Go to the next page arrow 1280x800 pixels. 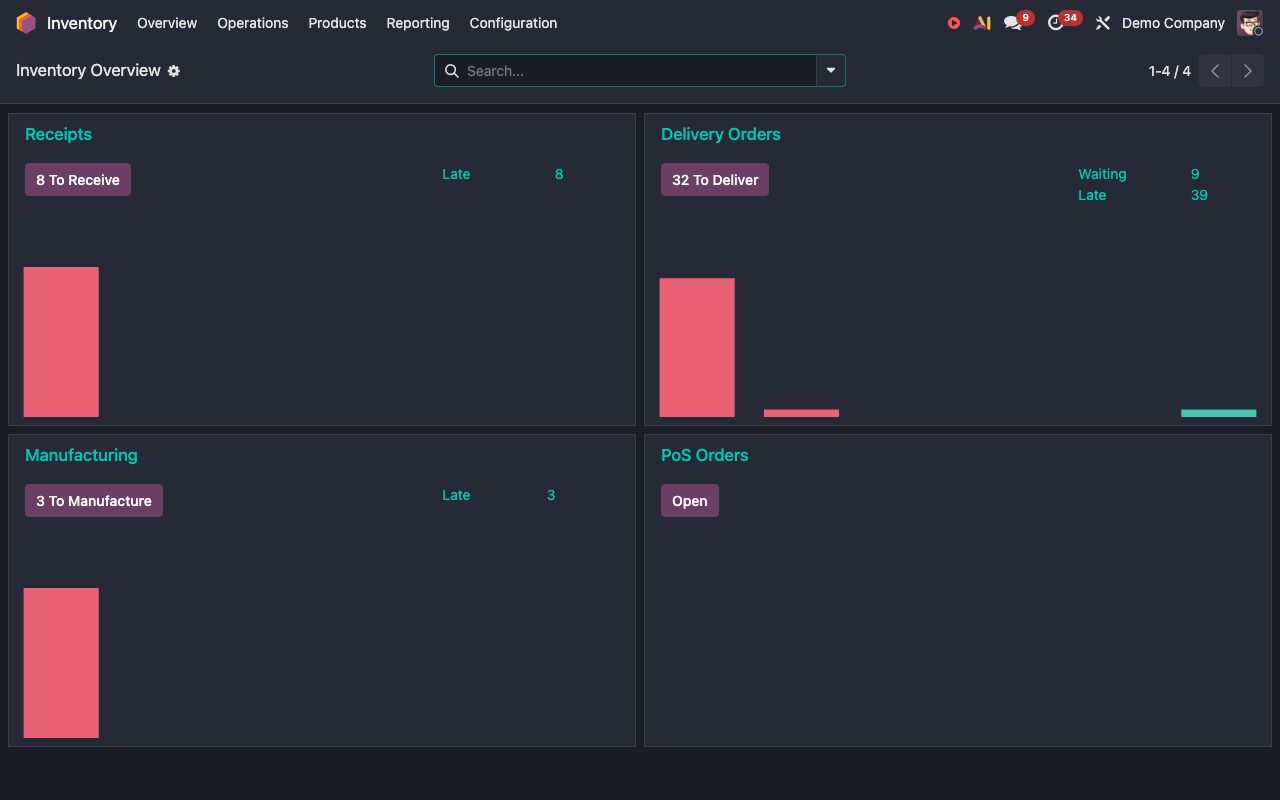[1248, 71]
